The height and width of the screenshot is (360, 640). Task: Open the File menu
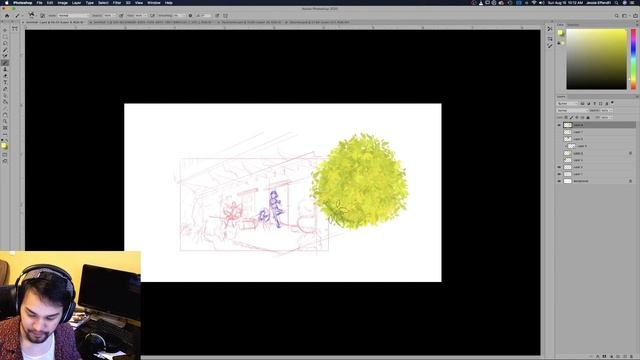point(39,2)
